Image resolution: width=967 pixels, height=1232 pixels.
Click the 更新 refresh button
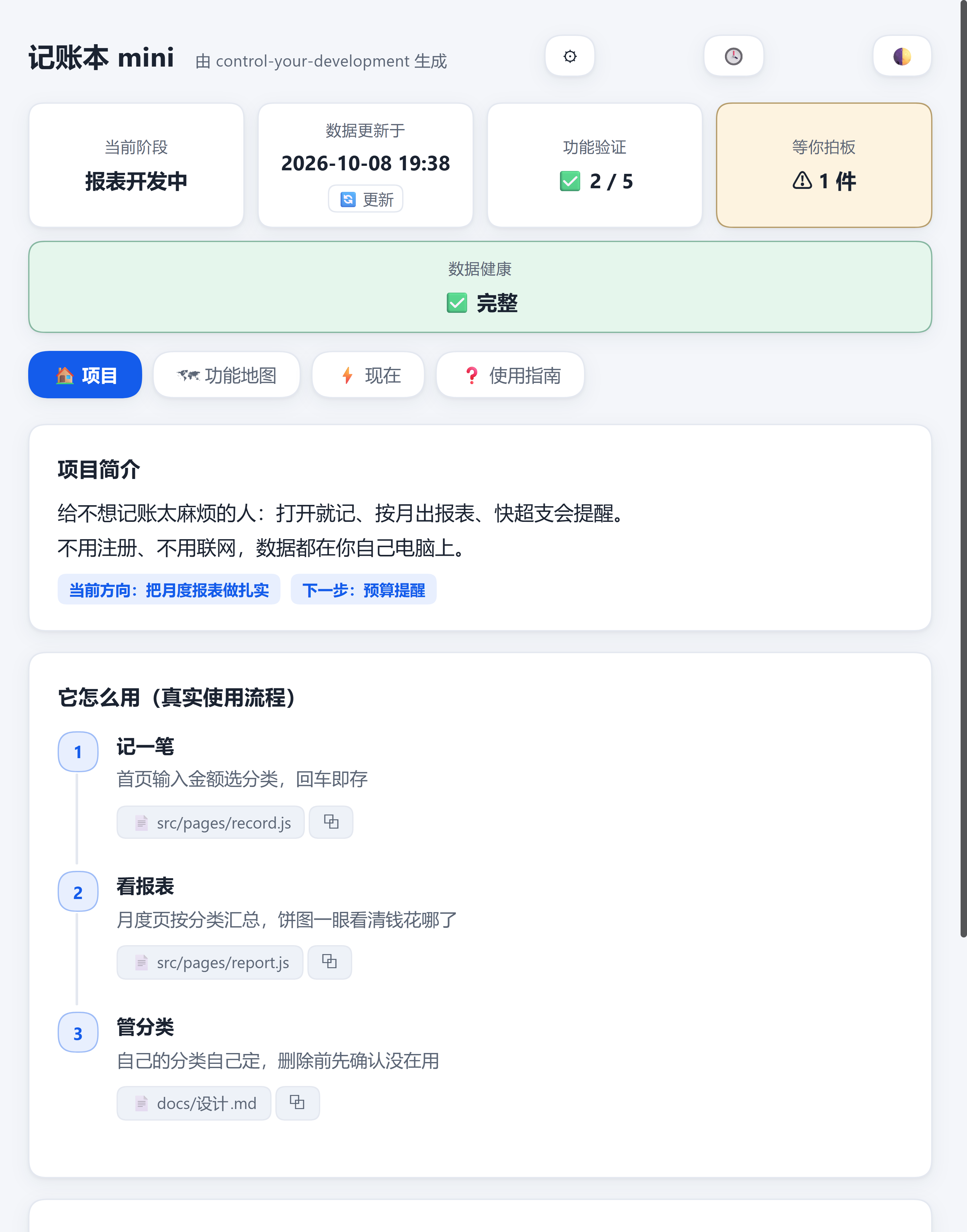click(x=366, y=199)
